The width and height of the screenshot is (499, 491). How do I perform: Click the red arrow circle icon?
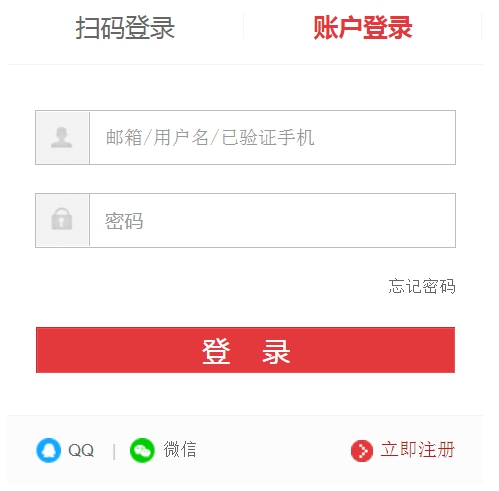coord(362,451)
